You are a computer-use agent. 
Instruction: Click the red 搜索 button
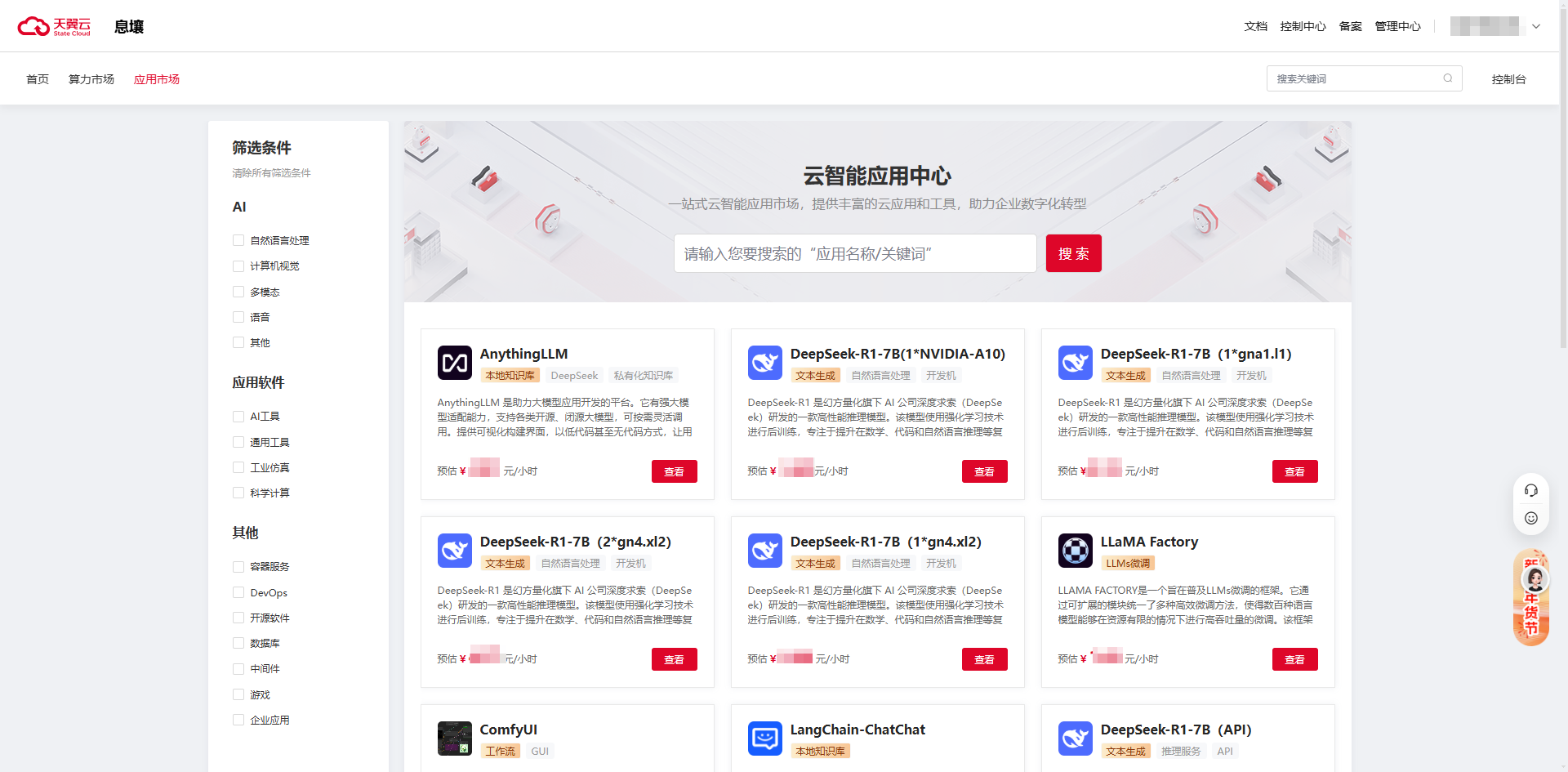click(x=1074, y=253)
